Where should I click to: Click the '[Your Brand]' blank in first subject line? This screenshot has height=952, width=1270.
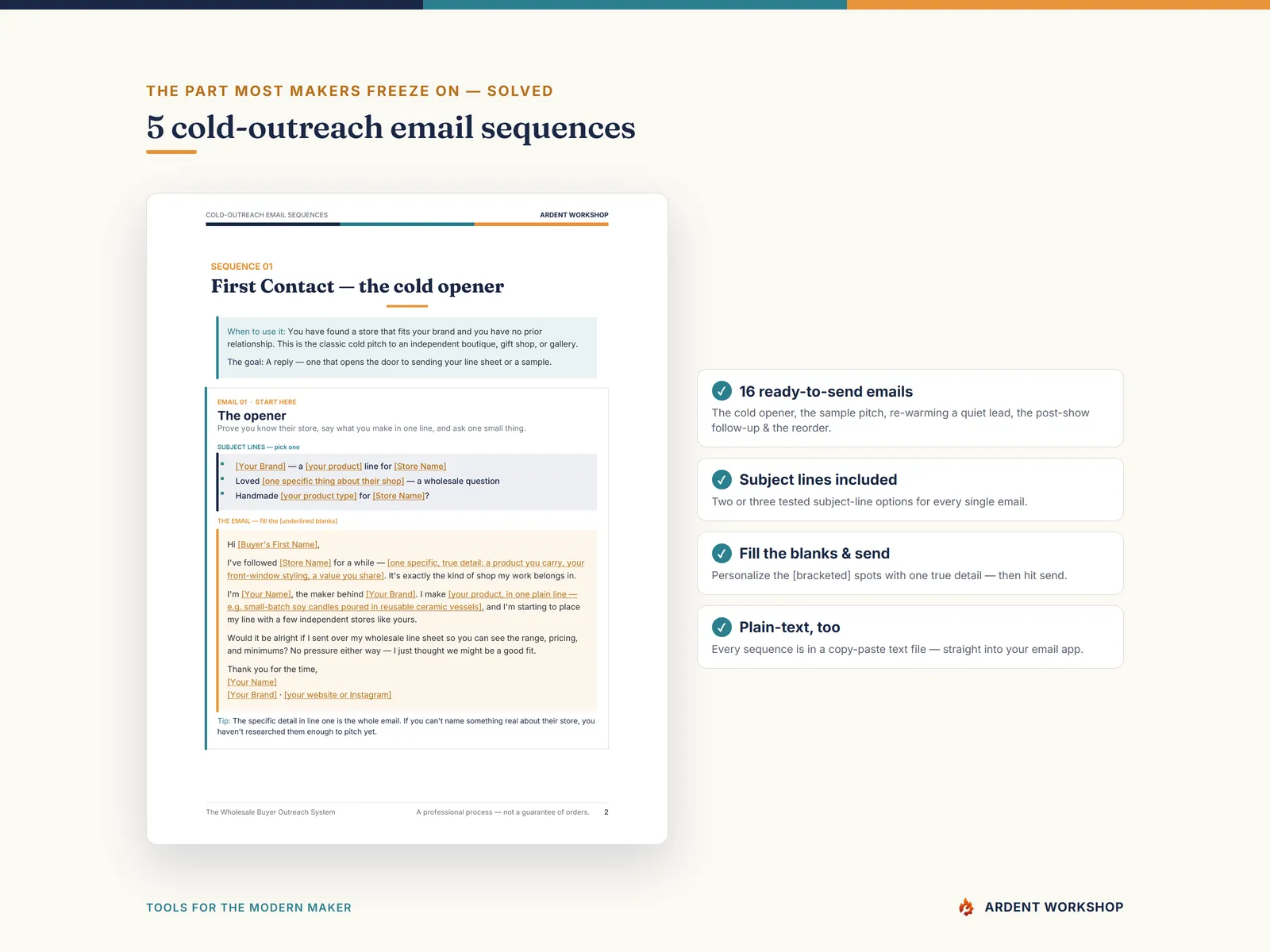[260, 466]
